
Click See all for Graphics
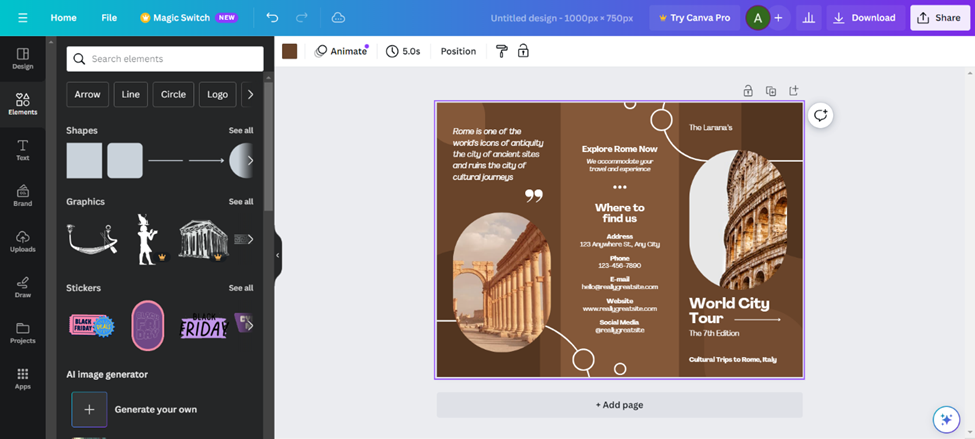tap(241, 201)
